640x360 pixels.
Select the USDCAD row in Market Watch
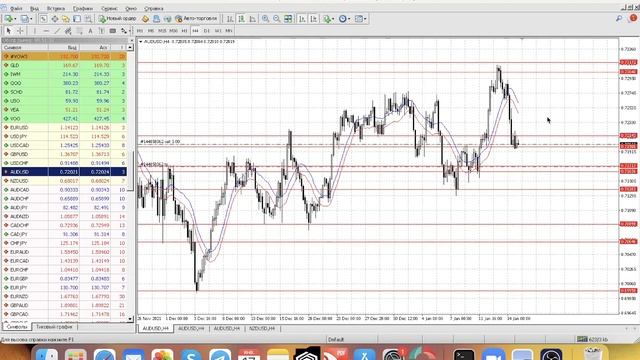64,145
